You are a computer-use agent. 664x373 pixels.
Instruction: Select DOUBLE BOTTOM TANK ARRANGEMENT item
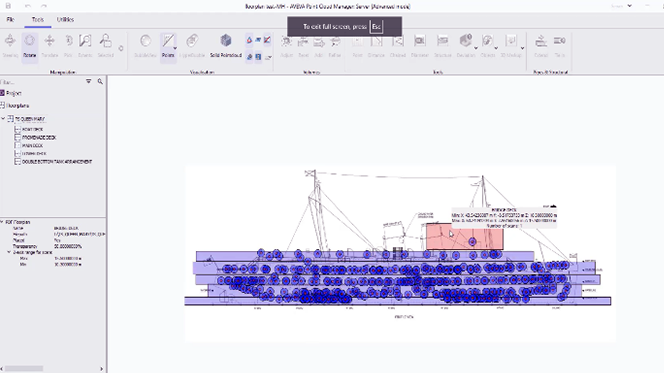[57, 162]
